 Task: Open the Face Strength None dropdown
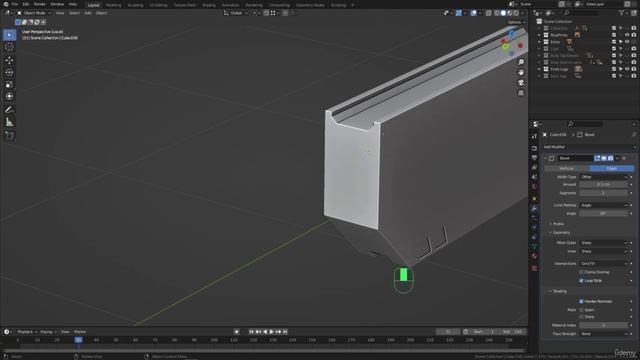[x=604, y=333]
